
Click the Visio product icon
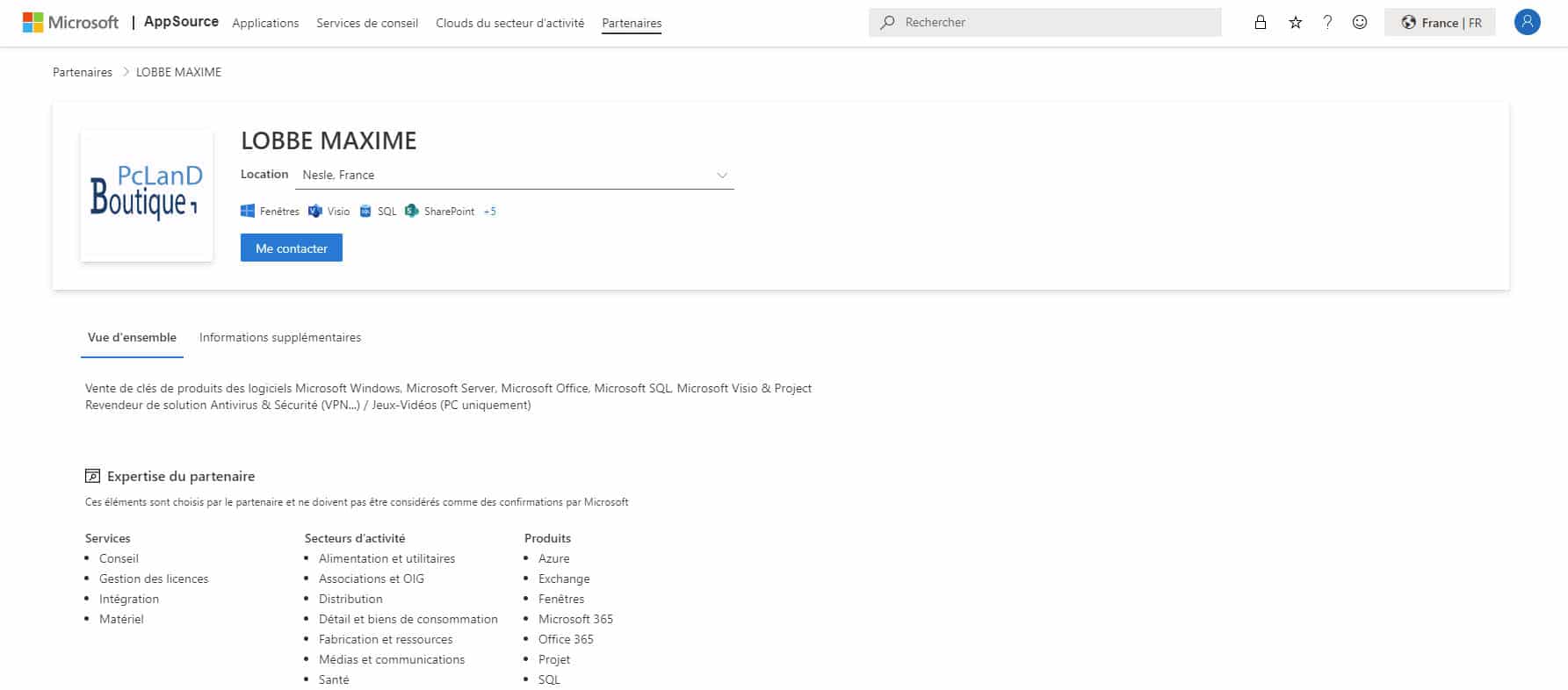click(315, 211)
